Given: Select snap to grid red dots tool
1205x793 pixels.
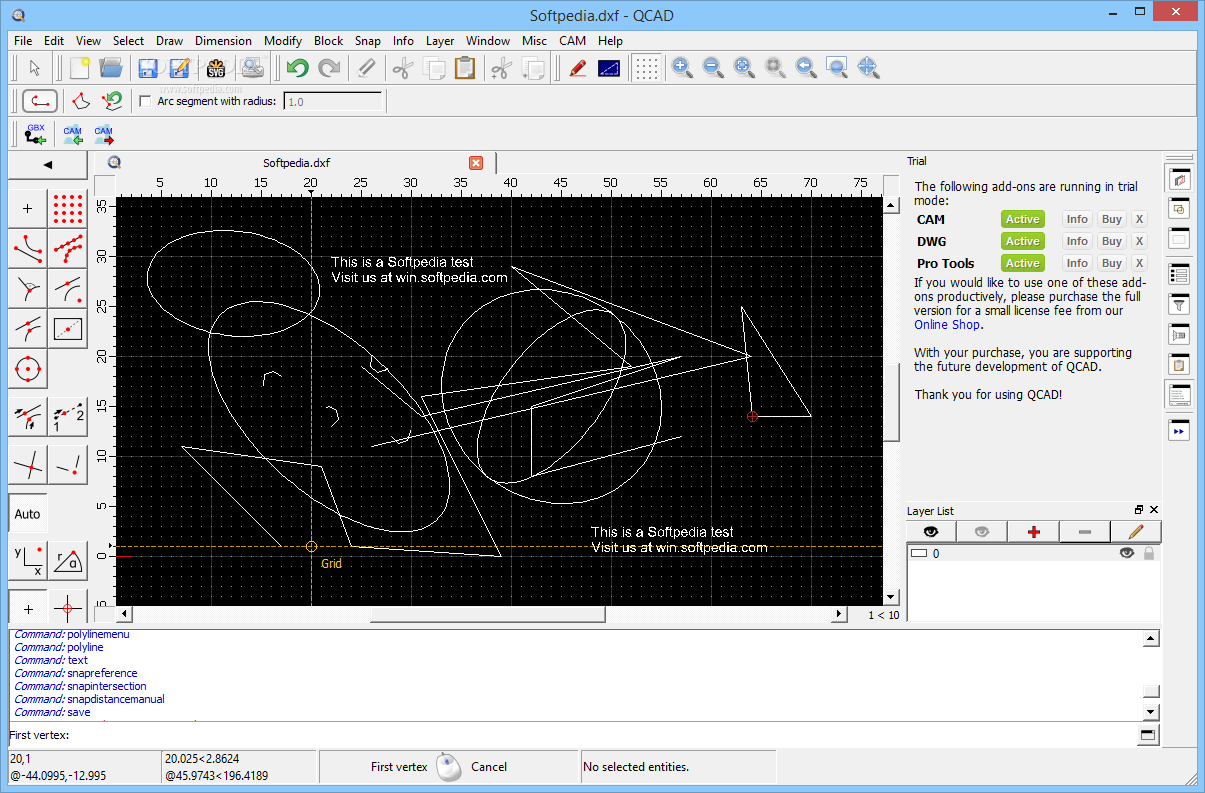Looking at the screenshot, I should (67, 208).
